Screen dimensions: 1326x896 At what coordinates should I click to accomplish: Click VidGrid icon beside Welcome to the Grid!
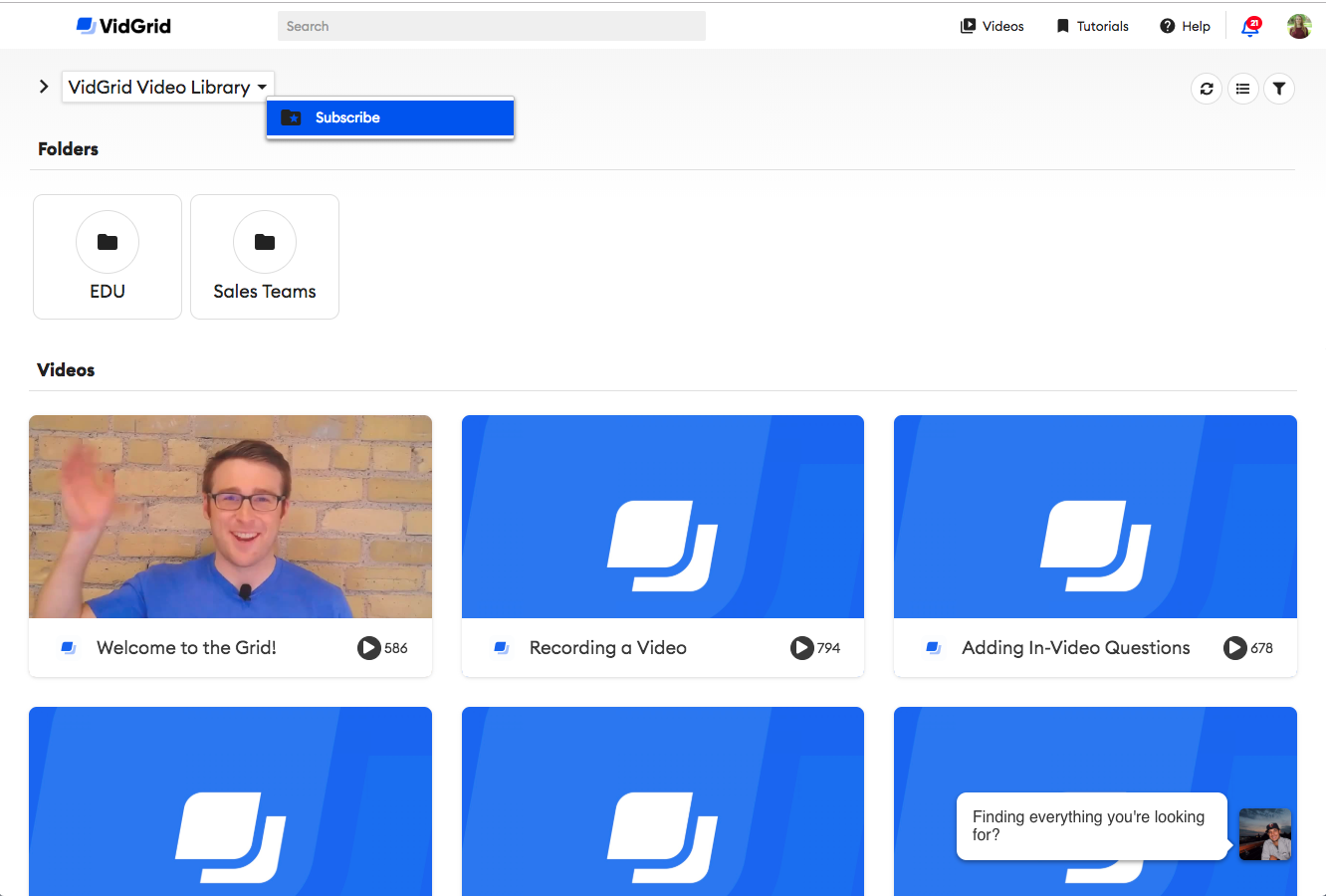point(69,648)
